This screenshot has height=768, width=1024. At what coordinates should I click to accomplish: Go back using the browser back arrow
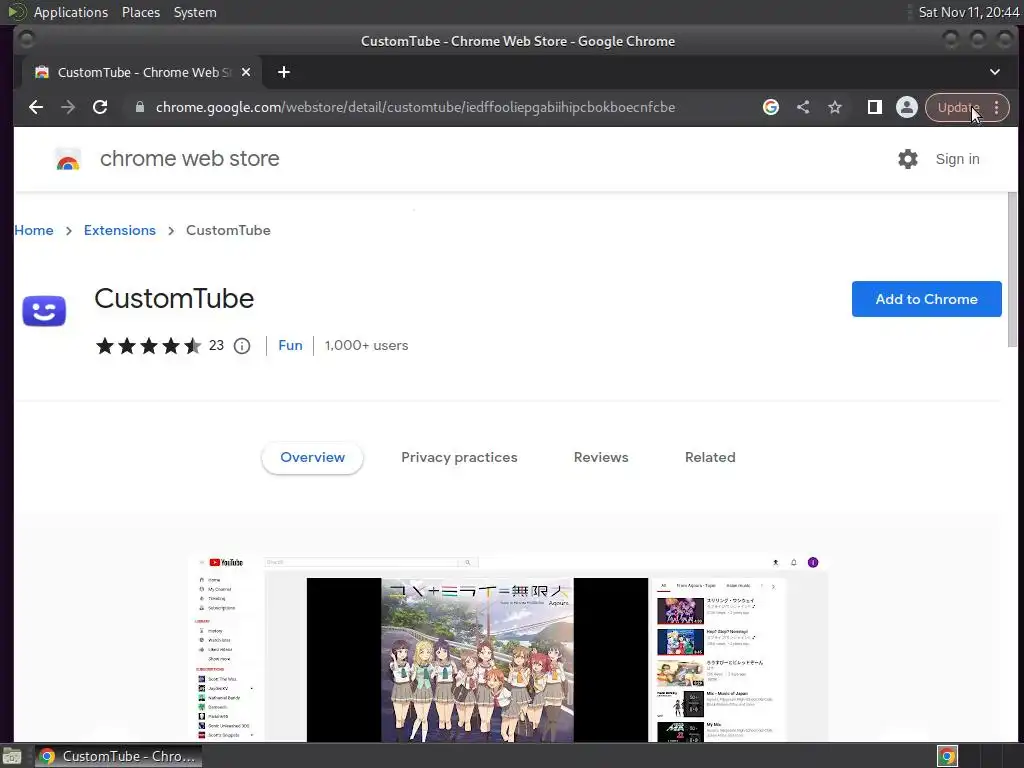pyautogui.click(x=36, y=107)
